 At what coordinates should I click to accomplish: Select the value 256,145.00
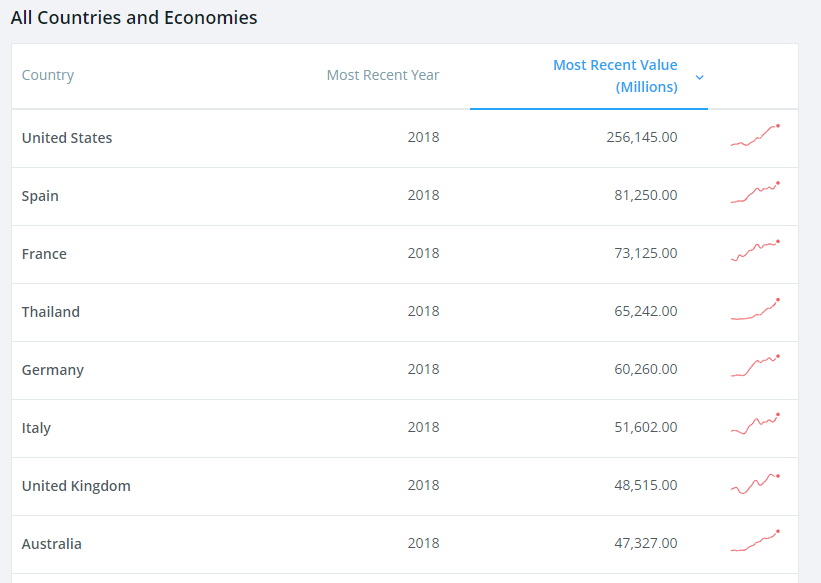(x=642, y=137)
